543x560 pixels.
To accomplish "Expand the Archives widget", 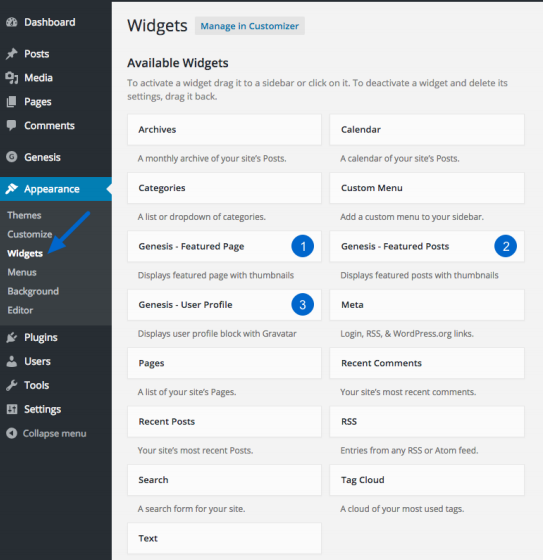I will 224,130.
